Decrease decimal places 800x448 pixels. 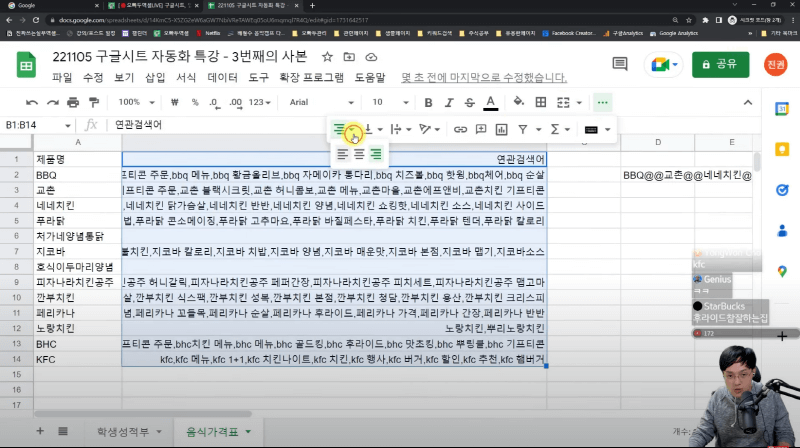pyautogui.click(x=215, y=103)
